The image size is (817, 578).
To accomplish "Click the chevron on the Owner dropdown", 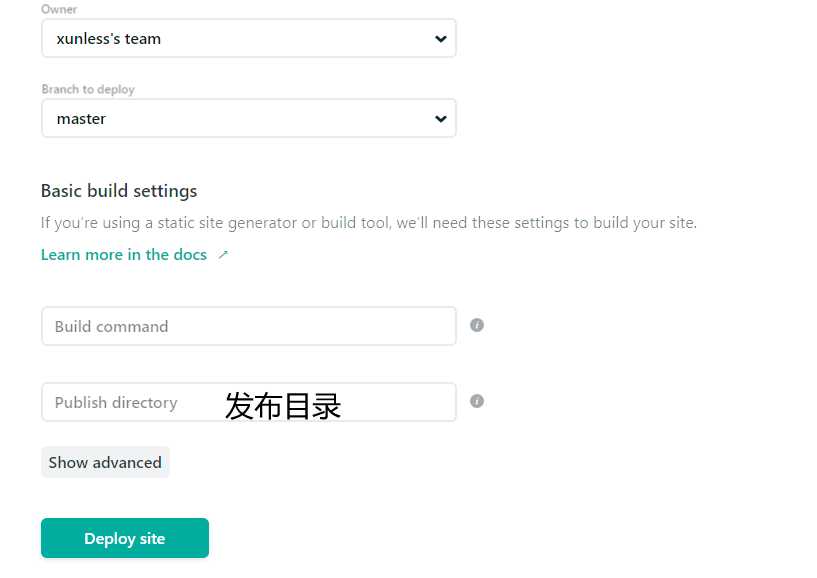I will click(440, 38).
